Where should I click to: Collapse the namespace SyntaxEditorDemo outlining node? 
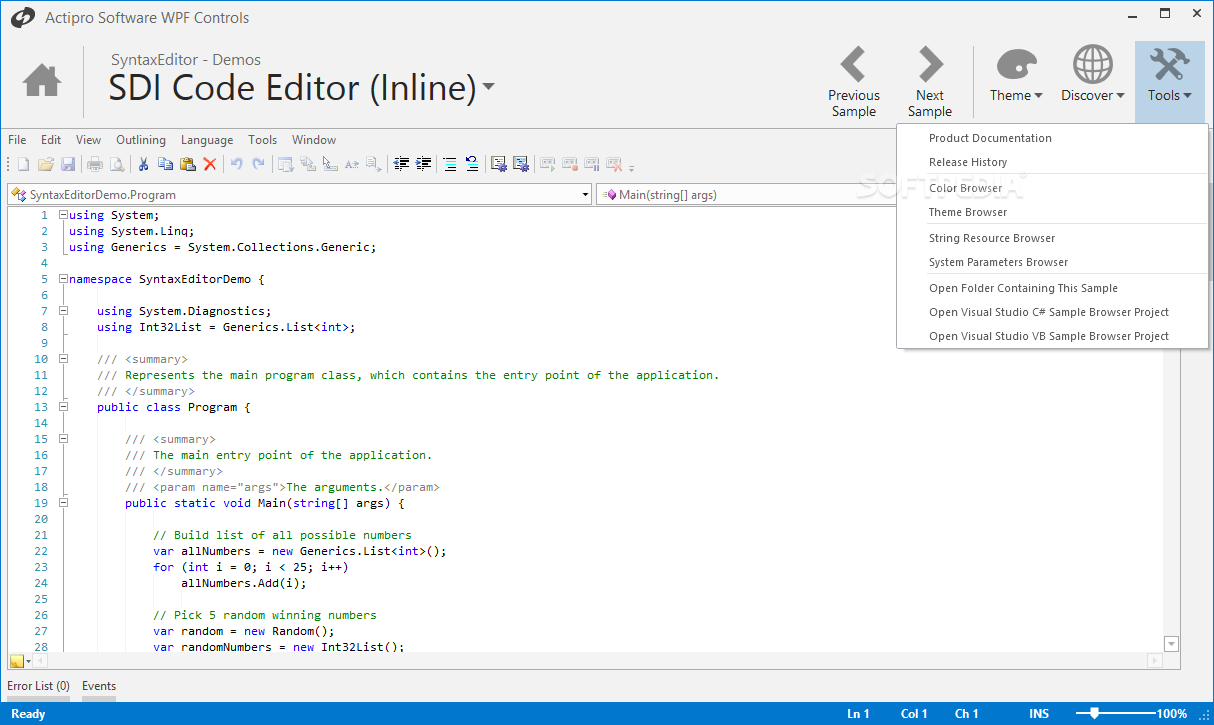(63, 279)
